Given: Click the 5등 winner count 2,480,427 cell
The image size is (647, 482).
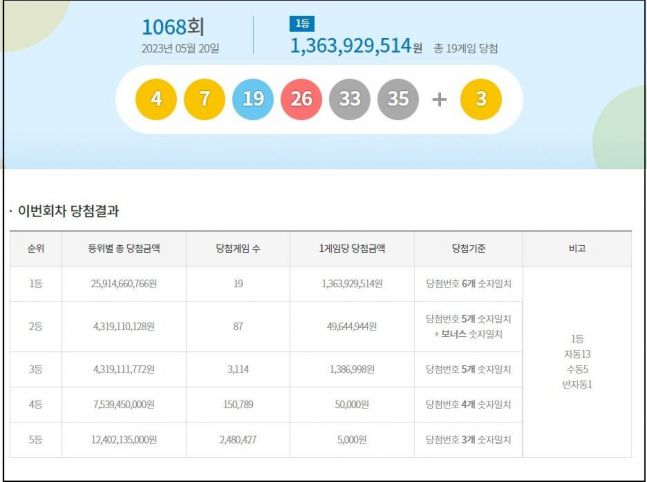Looking at the screenshot, I should [x=238, y=439].
